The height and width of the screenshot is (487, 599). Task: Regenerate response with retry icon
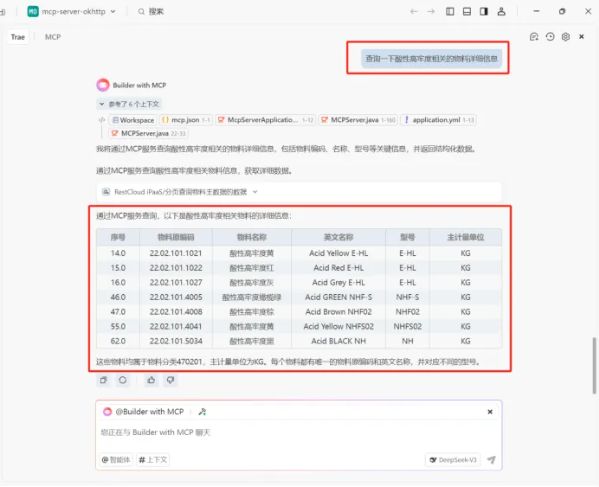coord(123,380)
